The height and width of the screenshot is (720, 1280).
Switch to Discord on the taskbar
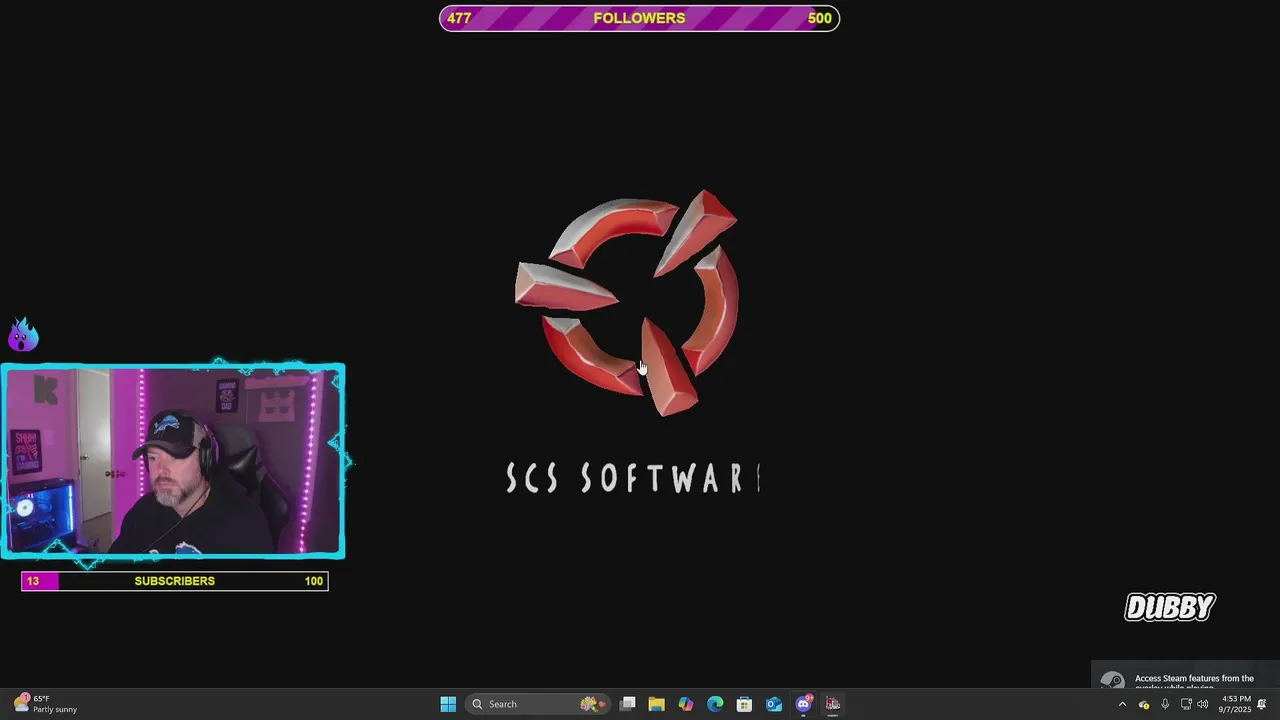click(x=803, y=704)
